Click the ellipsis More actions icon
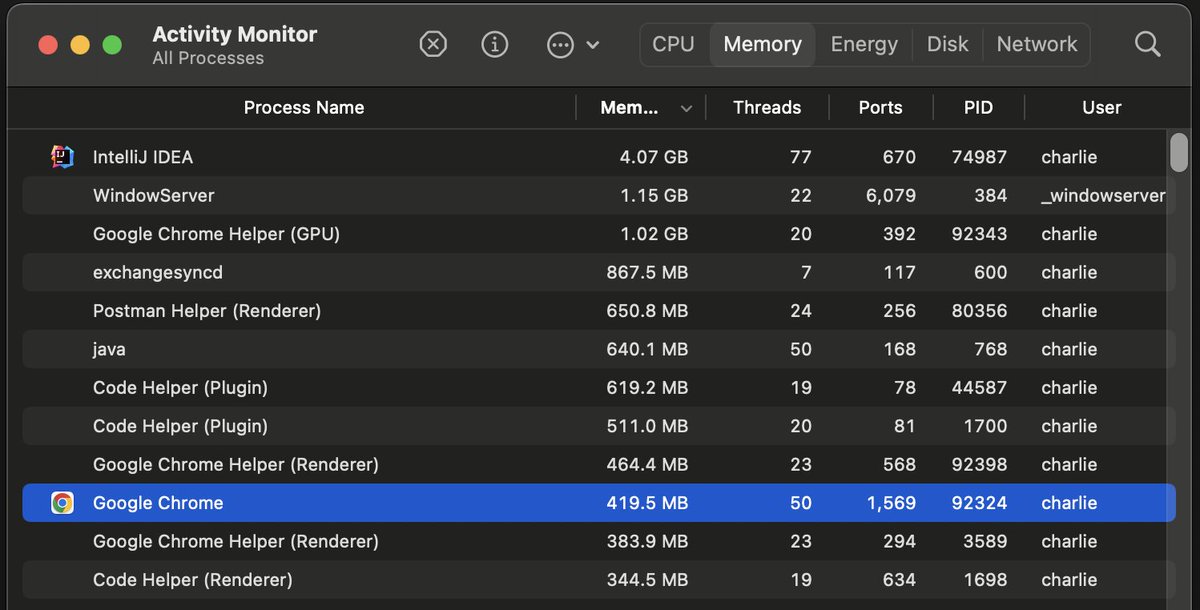This screenshot has width=1200, height=610. click(x=561, y=44)
